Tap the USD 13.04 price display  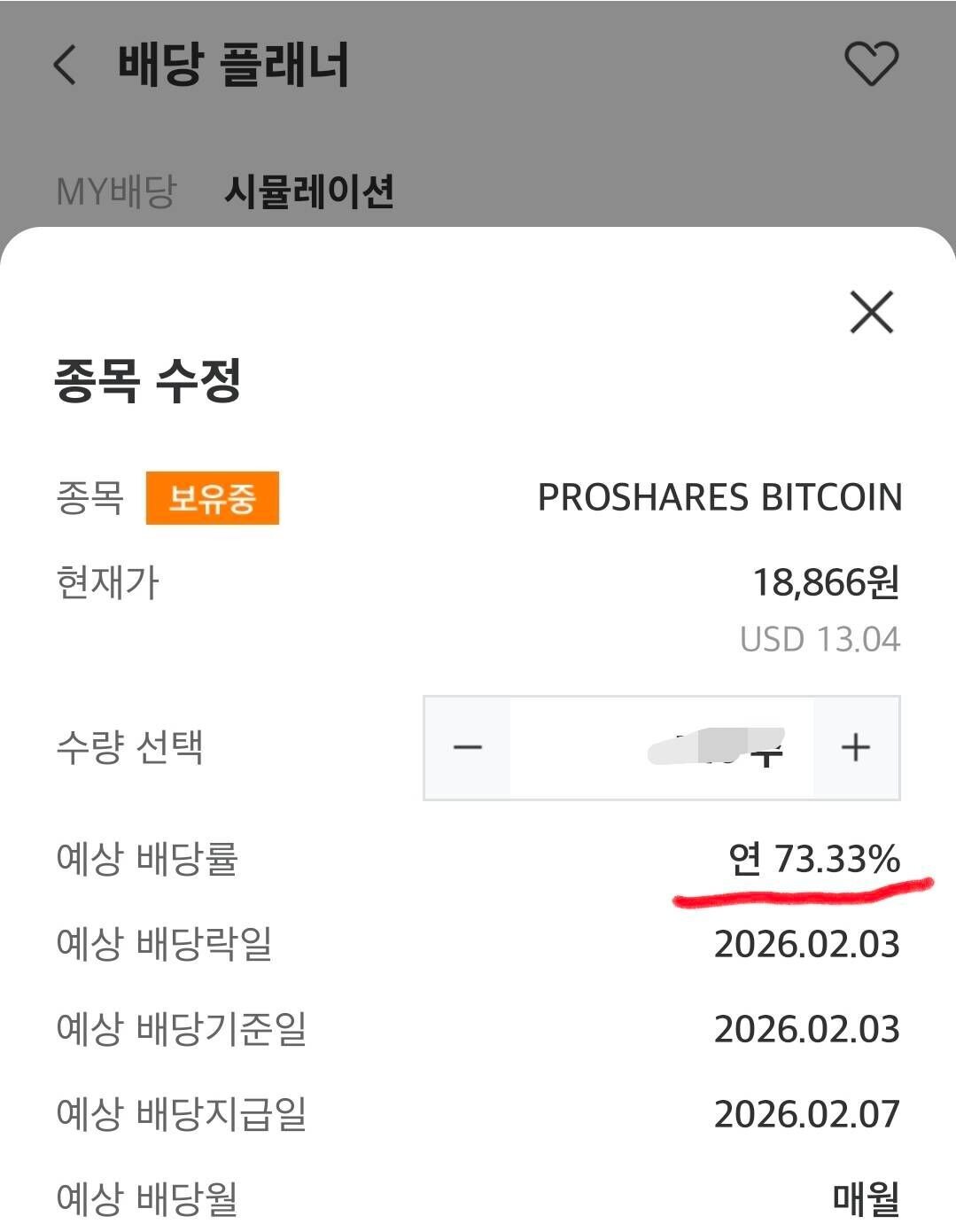pyautogui.click(x=820, y=639)
